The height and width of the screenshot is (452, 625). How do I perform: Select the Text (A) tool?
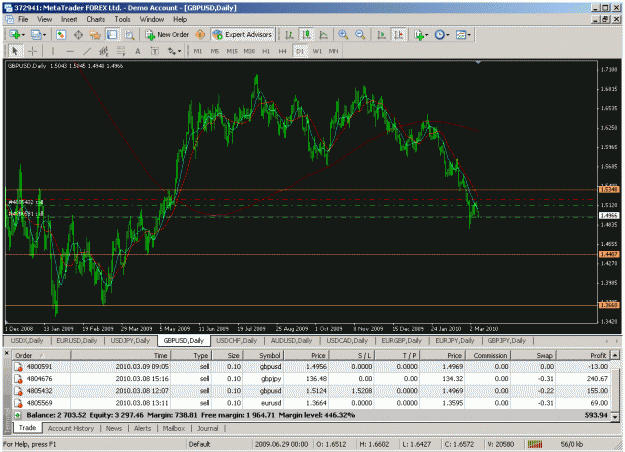[138, 51]
